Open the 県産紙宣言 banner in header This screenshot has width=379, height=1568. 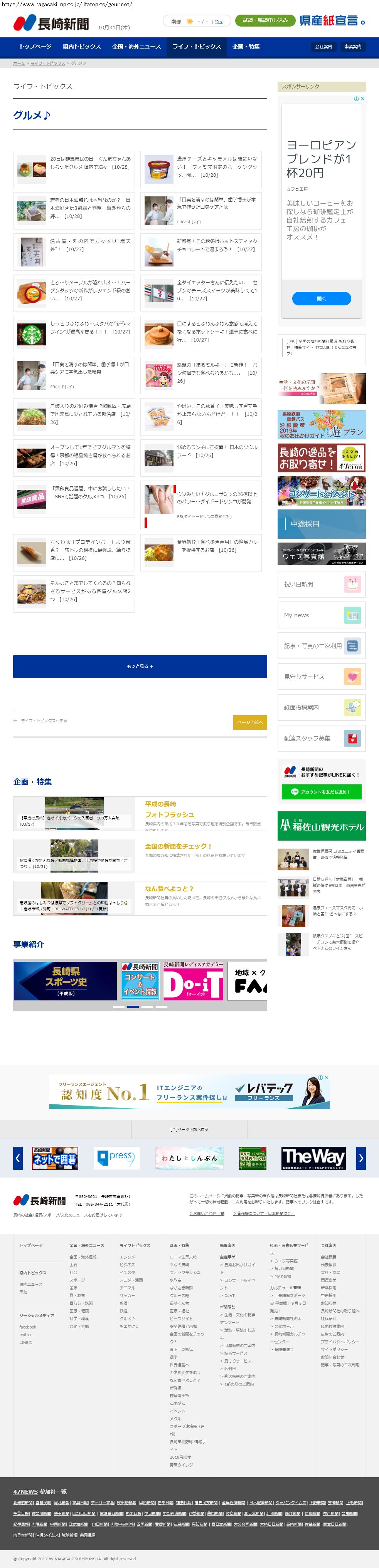point(332,21)
